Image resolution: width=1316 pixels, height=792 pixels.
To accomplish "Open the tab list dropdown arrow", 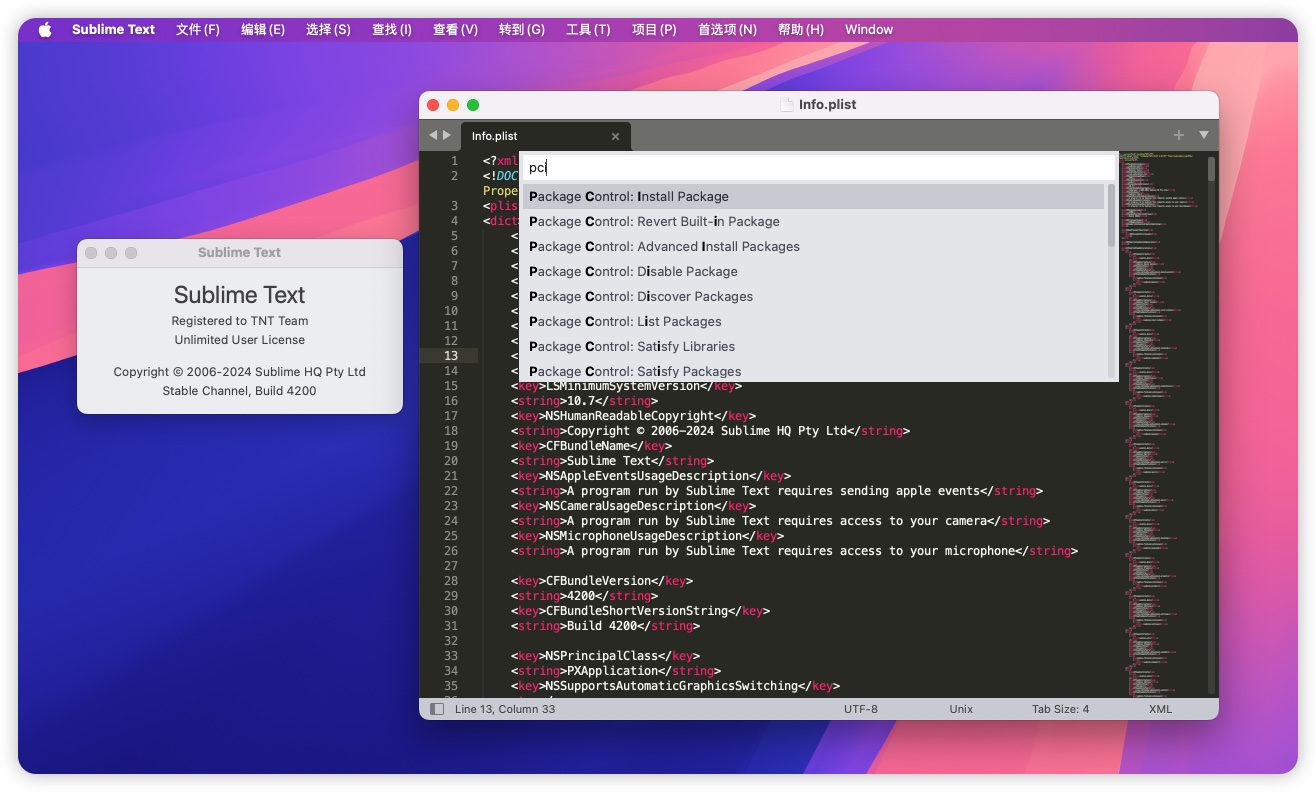I will pyautogui.click(x=1204, y=135).
